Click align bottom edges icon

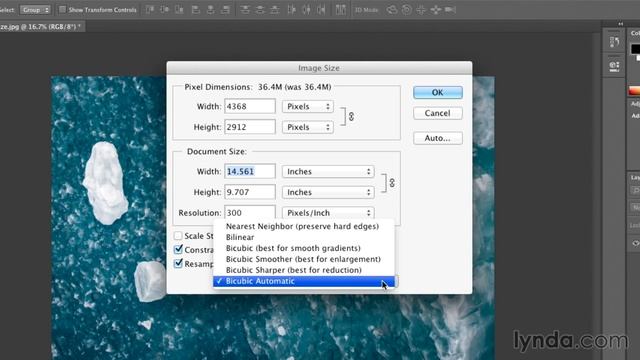click(x=180, y=9)
